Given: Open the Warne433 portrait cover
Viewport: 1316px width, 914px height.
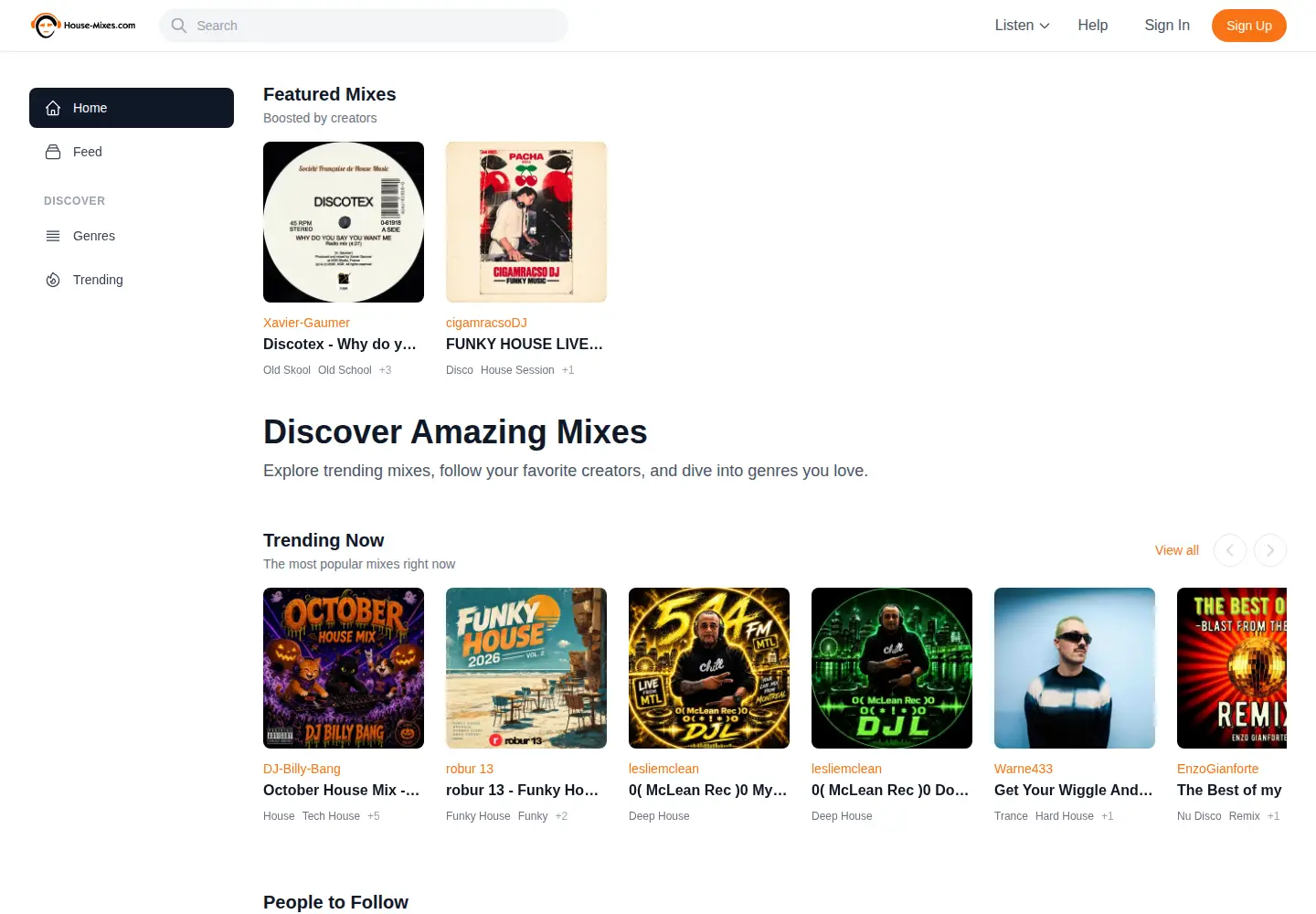Looking at the screenshot, I should 1075,668.
